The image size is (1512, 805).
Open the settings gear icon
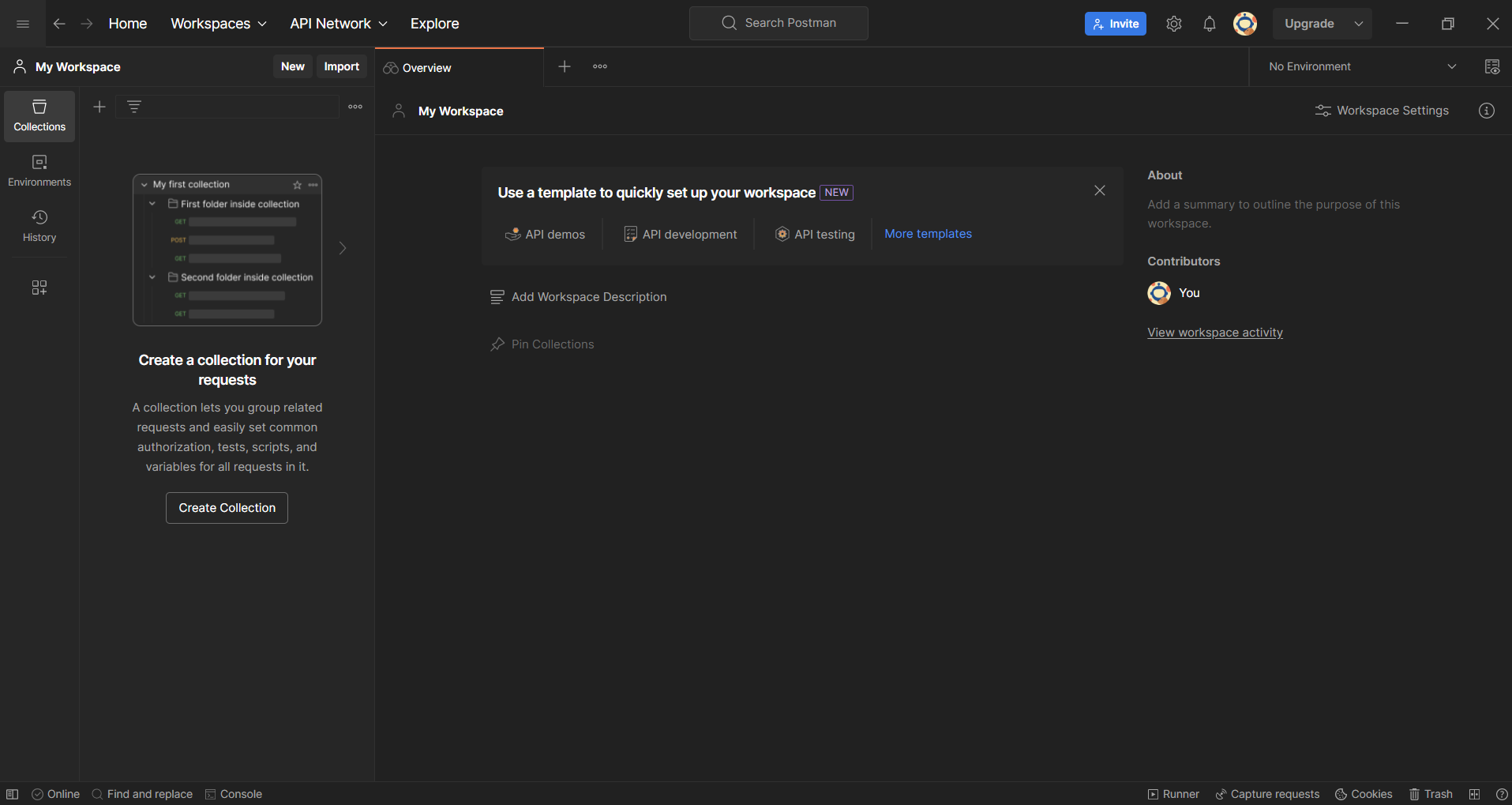[1174, 24]
